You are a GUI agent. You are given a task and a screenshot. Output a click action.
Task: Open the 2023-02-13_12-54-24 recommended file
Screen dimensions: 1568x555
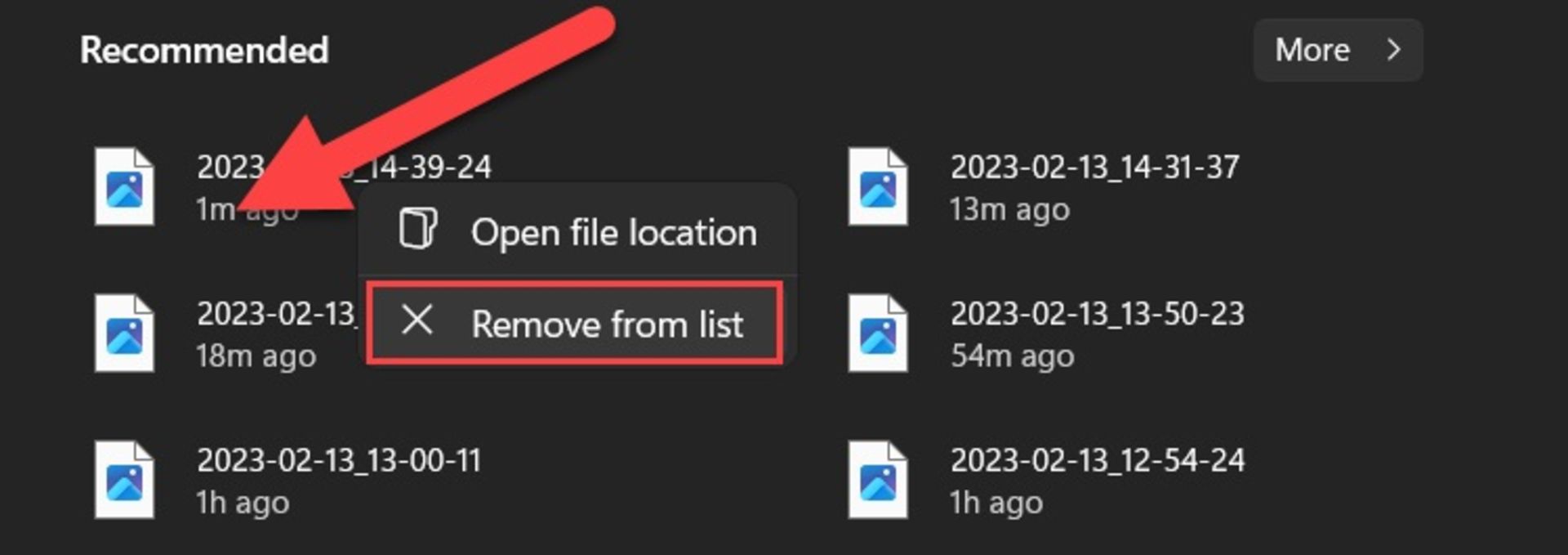coord(1097,461)
